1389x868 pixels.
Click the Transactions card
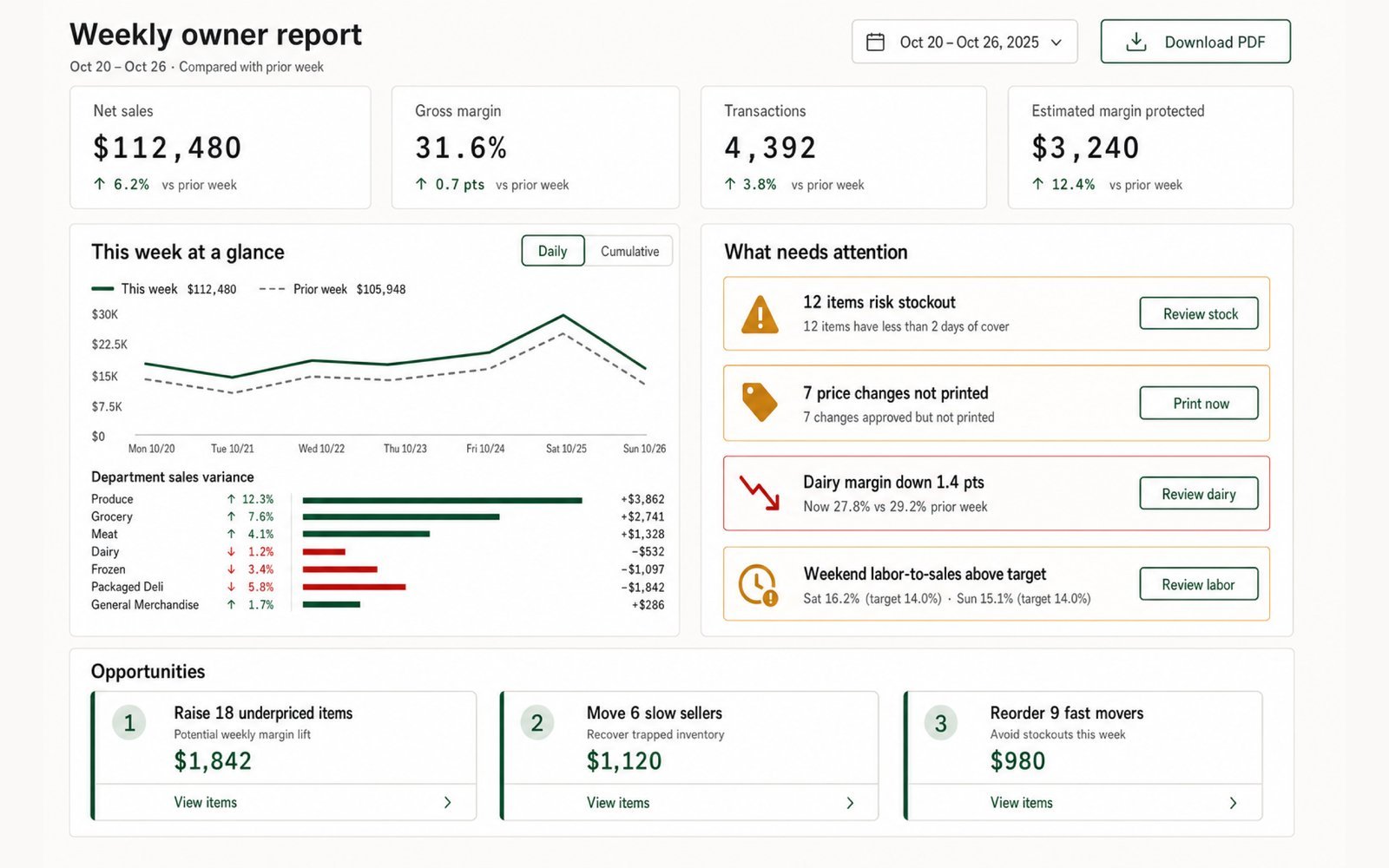844,147
